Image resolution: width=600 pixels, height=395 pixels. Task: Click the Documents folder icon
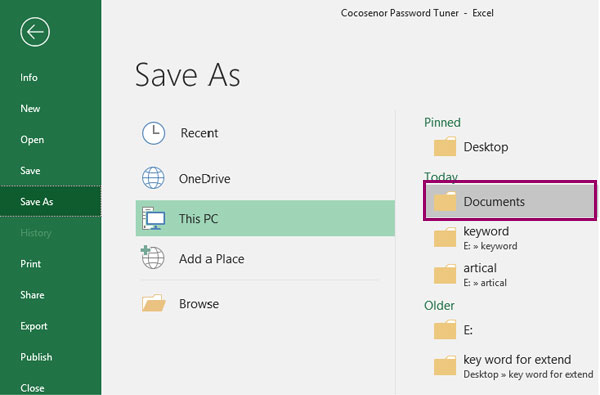click(445, 201)
